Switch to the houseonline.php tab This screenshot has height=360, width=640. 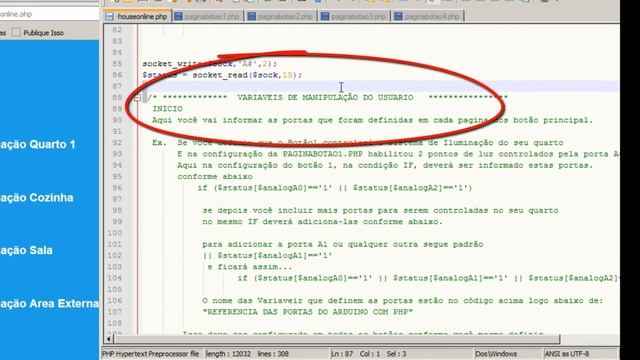tap(138, 16)
